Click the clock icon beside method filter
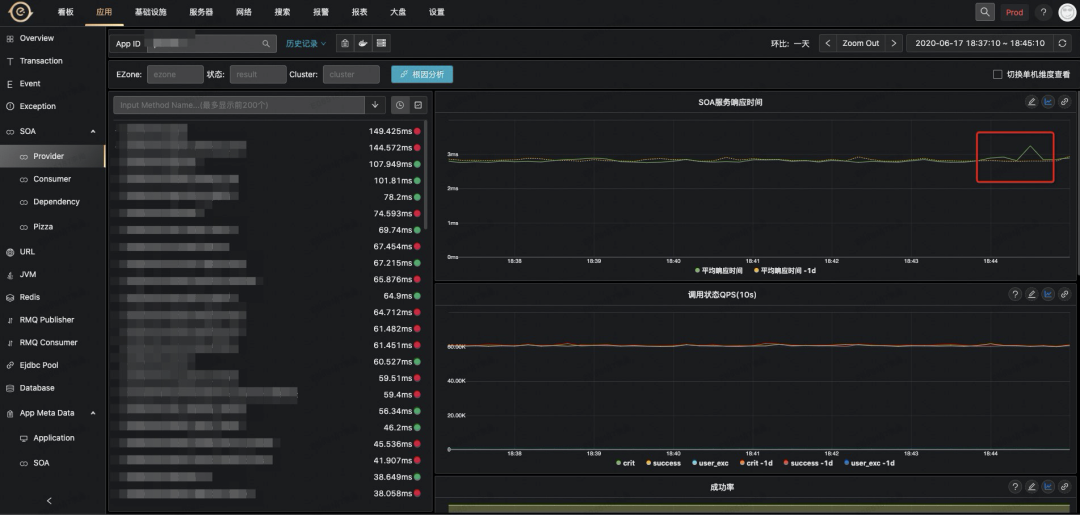Viewport: 1080px width, 515px height. click(x=399, y=105)
